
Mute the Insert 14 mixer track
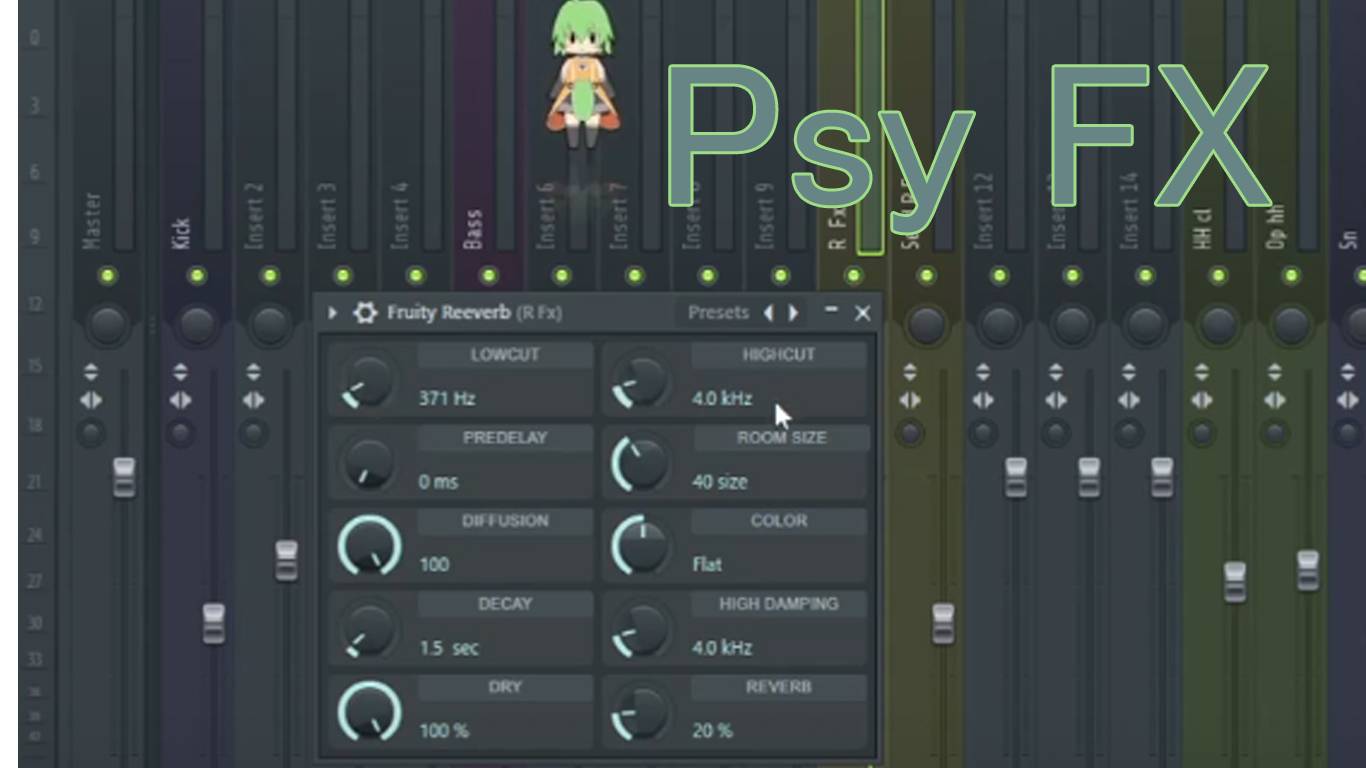click(x=1146, y=276)
